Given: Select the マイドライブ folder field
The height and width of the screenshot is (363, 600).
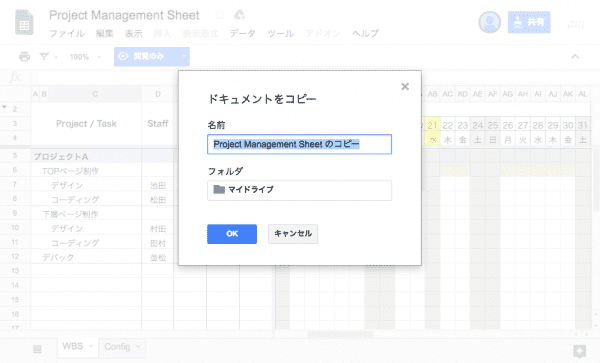Looking at the screenshot, I should pos(299,190).
